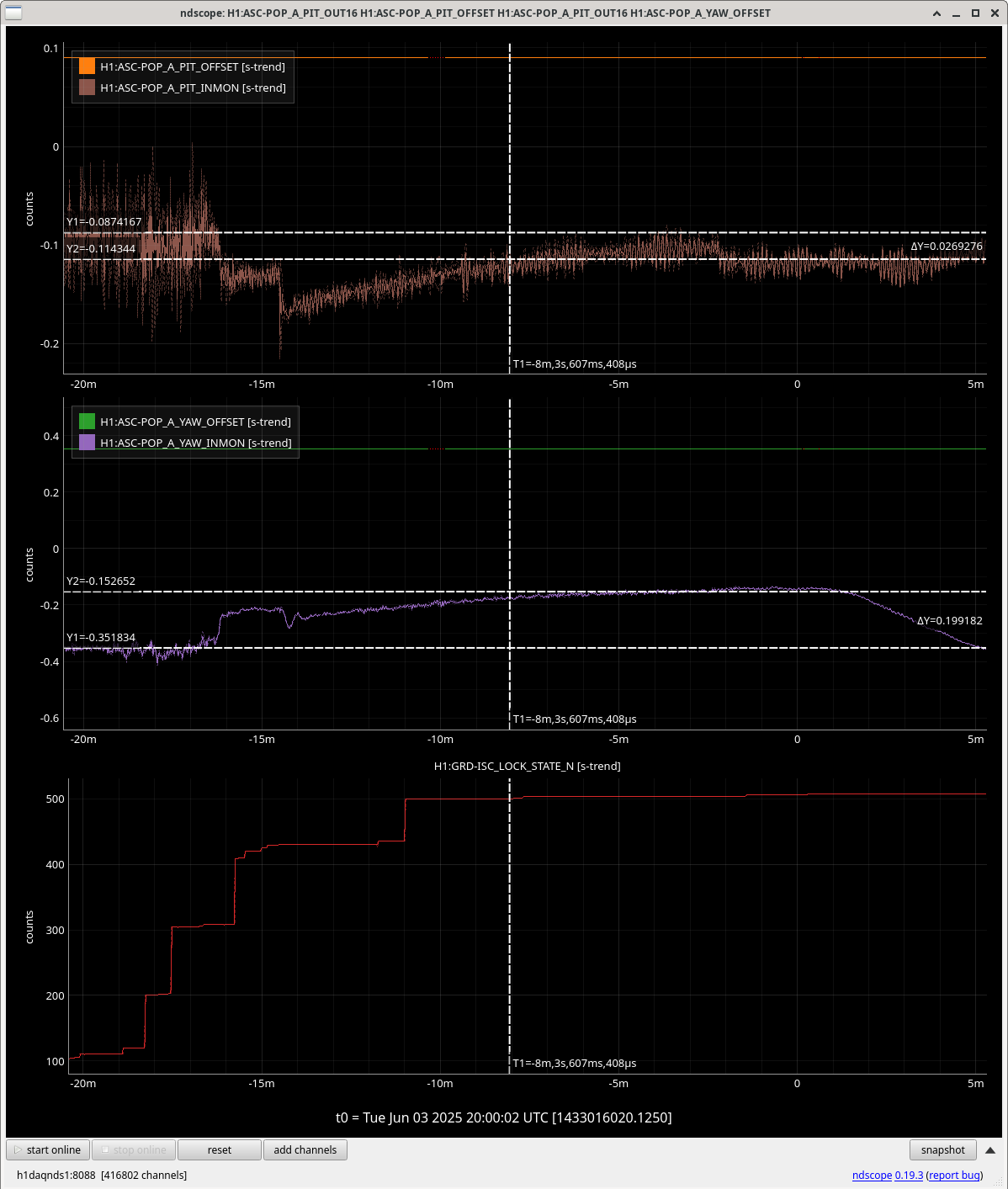1008x1189 pixels.
Task: Click the counts axis label of the PIT plot
Action: pos(29,209)
